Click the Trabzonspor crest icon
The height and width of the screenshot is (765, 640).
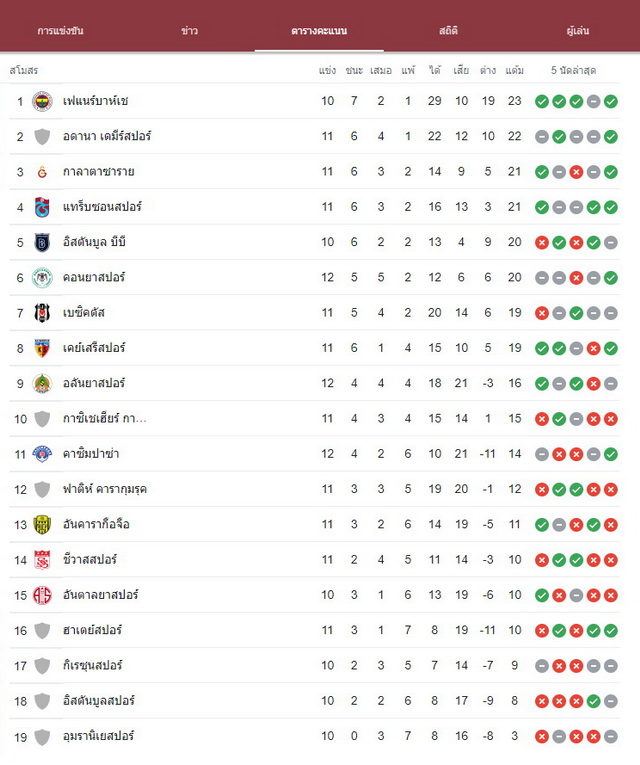[42, 207]
